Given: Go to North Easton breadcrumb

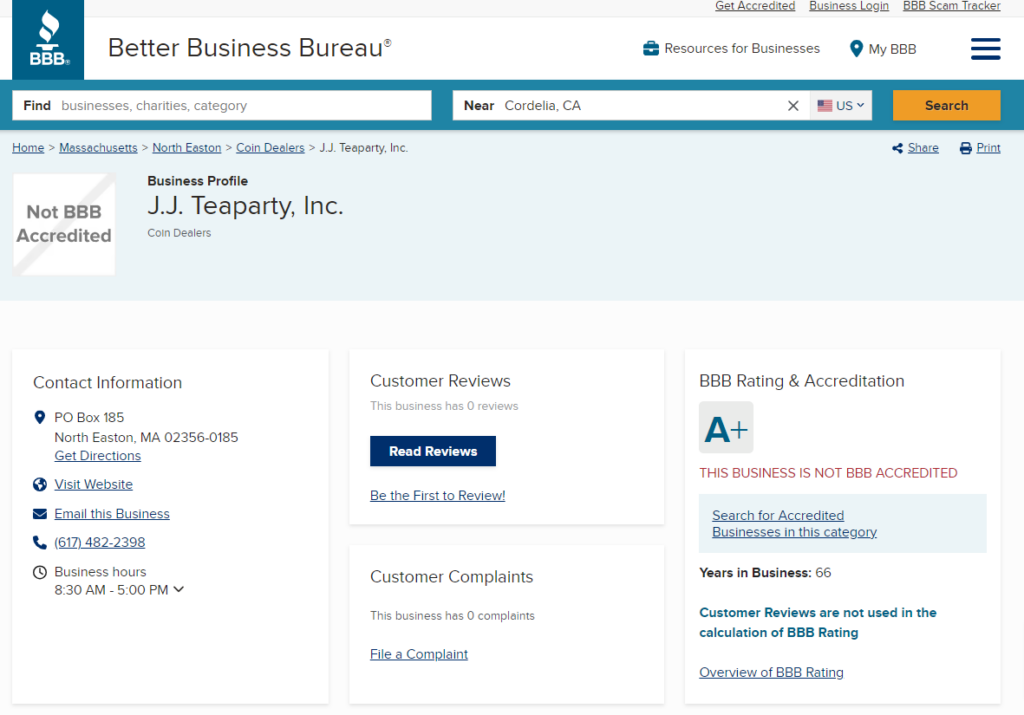Looking at the screenshot, I should point(187,148).
